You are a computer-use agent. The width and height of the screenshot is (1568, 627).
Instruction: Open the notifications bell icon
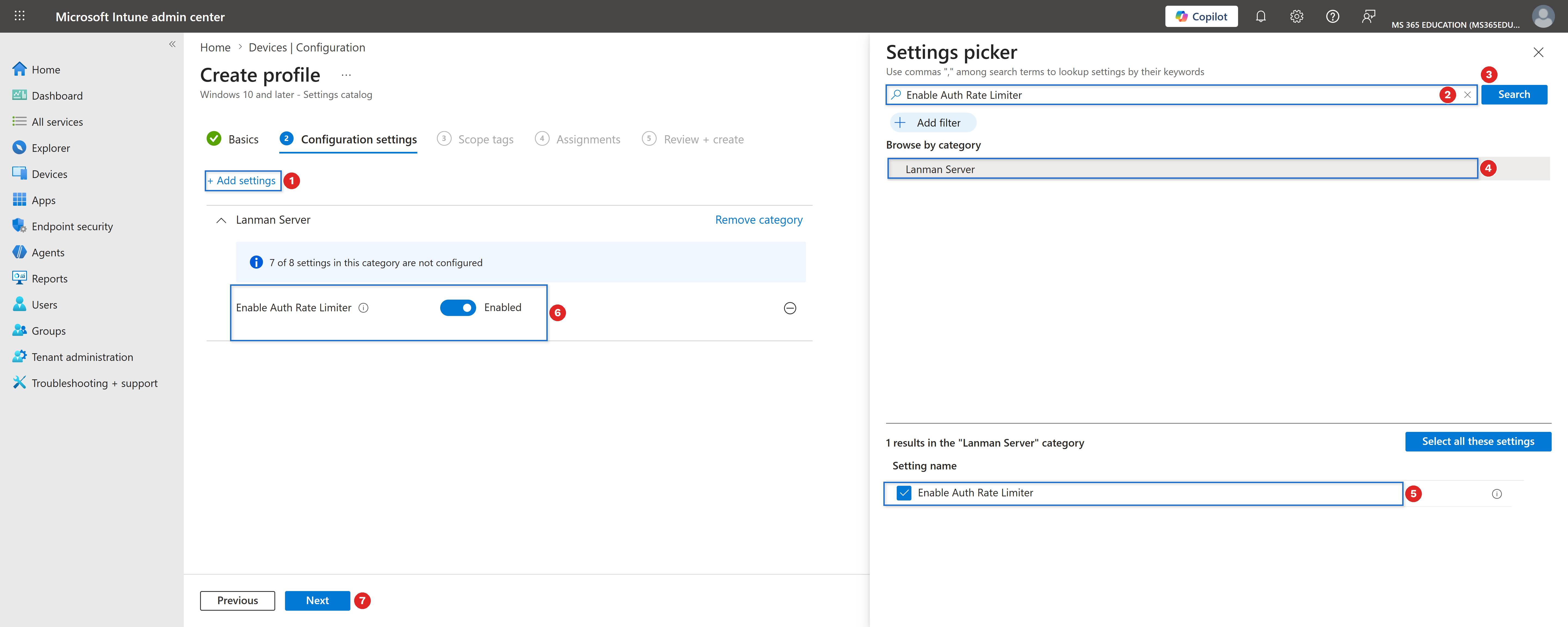click(1261, 16)
